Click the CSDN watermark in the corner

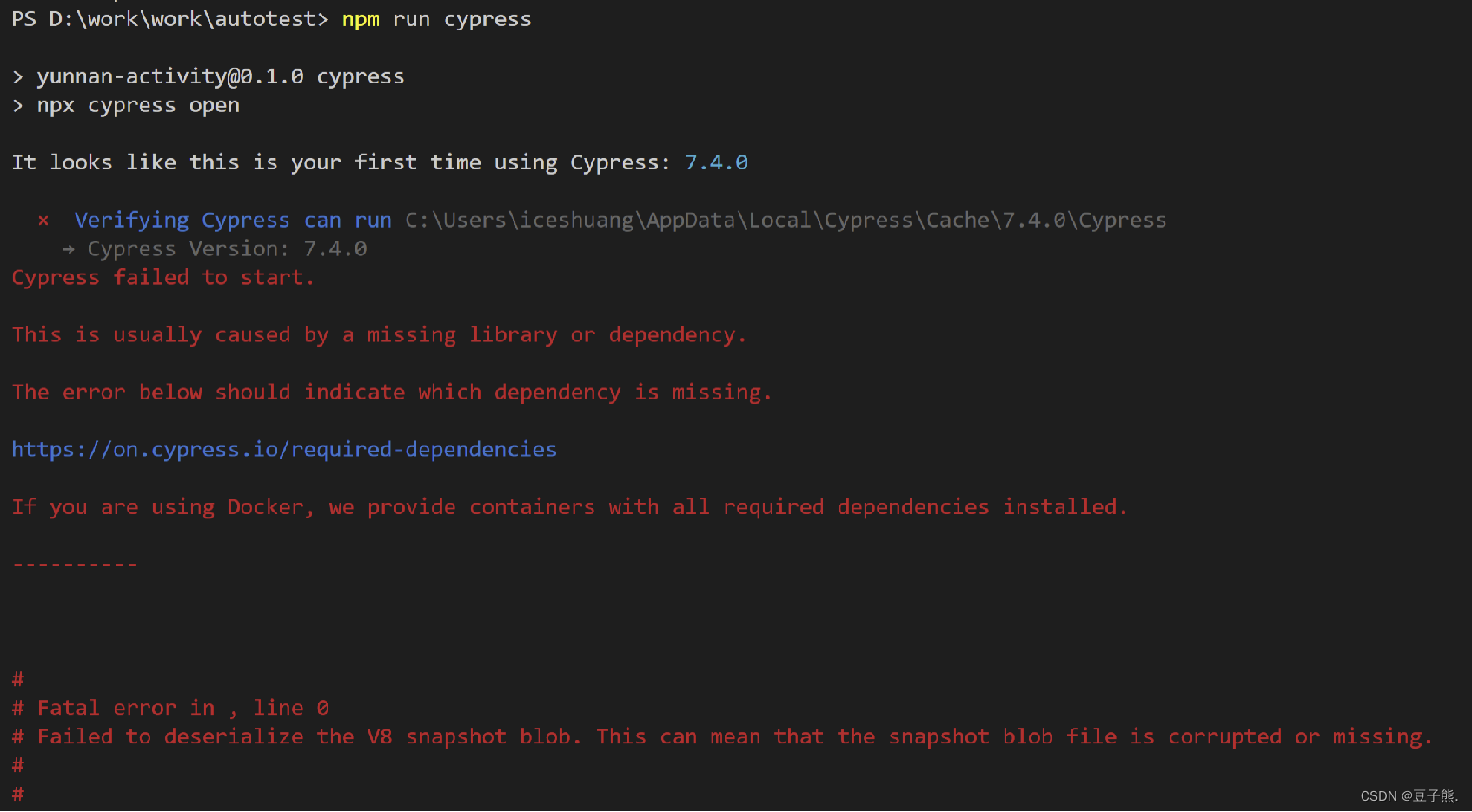(1409, 796)
